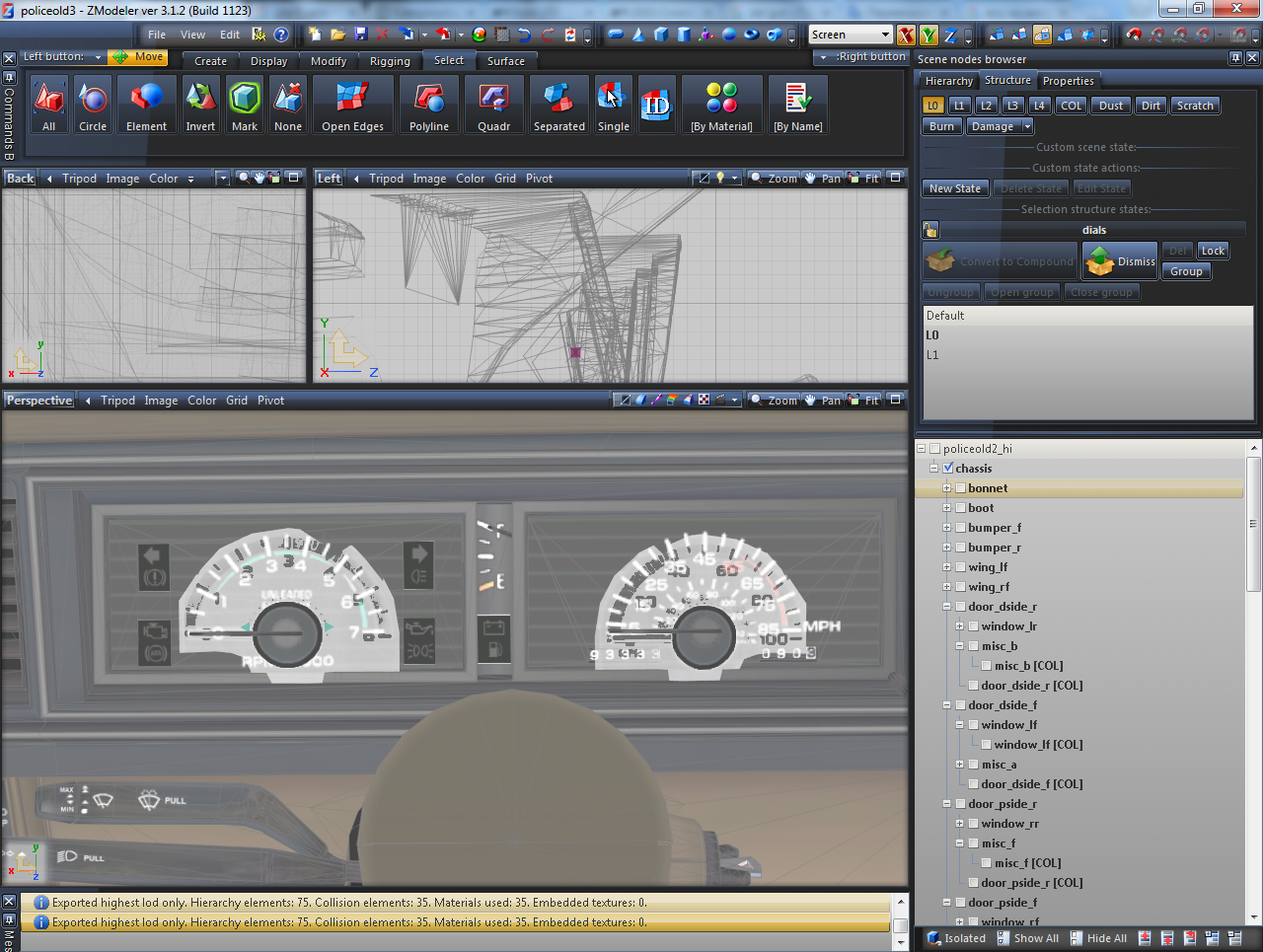The image size is (1263, 952).
Task: Check the bonnet node checkbox
Action: (x=960, y=488)
